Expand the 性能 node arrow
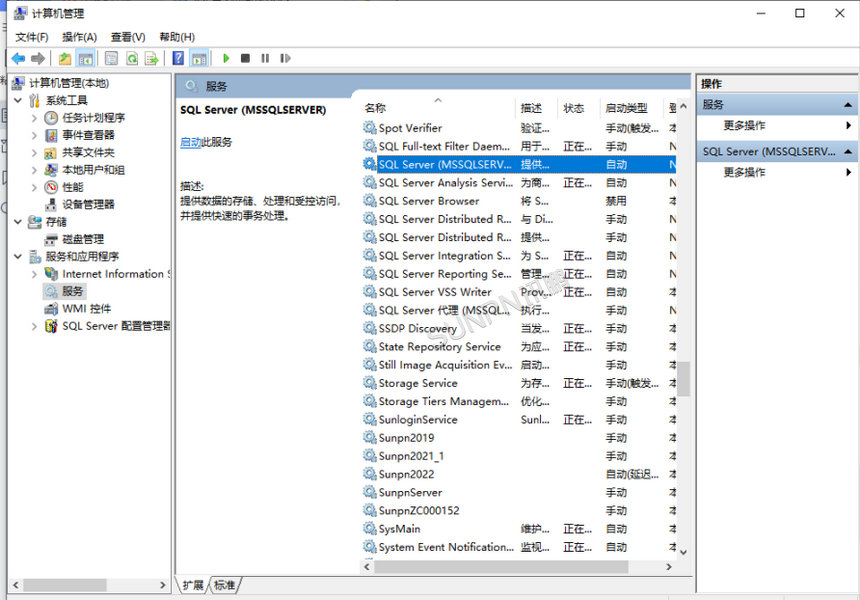 34,188
